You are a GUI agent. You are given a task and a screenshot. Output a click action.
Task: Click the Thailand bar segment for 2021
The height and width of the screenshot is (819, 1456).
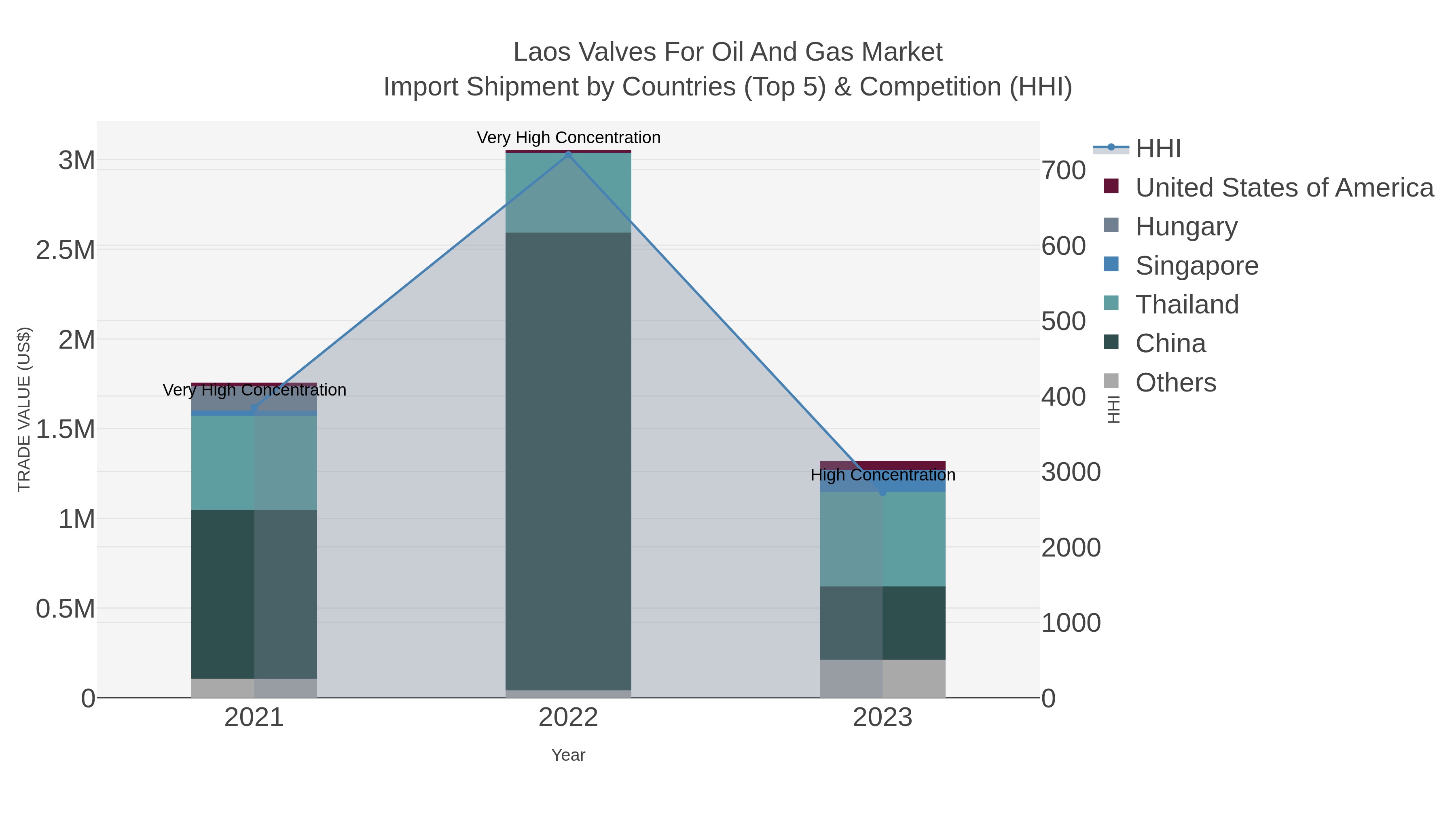(x=254, y=463)
